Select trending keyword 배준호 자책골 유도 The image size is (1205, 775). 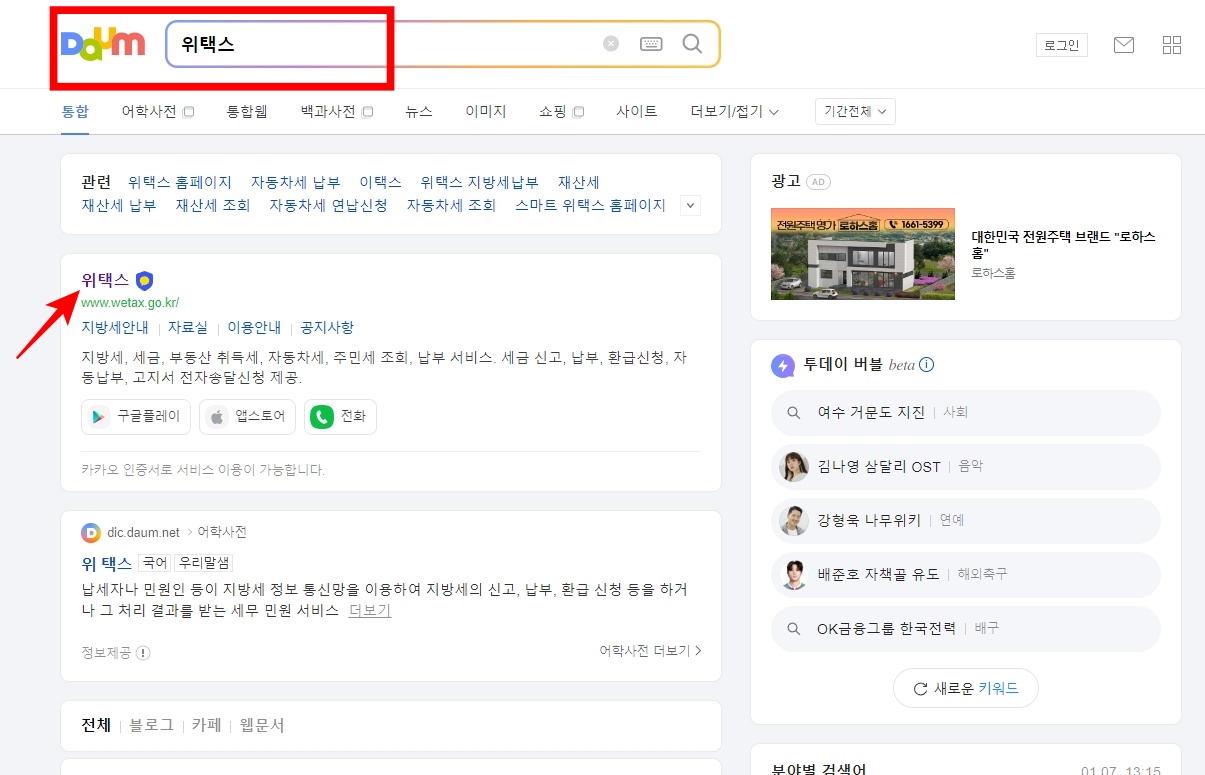coord(966,574)
